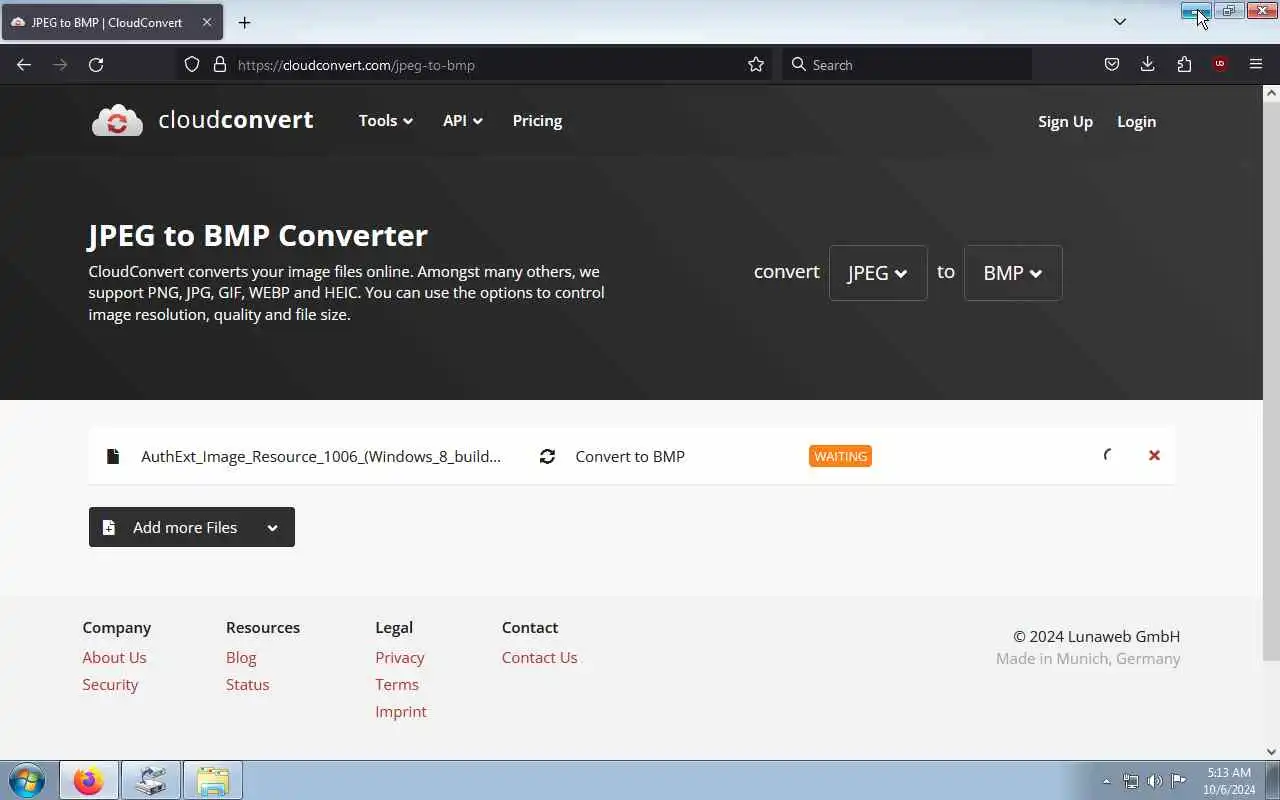Image resolution: width=1280 pixels, height=800 pixels.
Task: Open the JPEG source format dropdown
Action: pyautogui.click(x=878, y=273)
